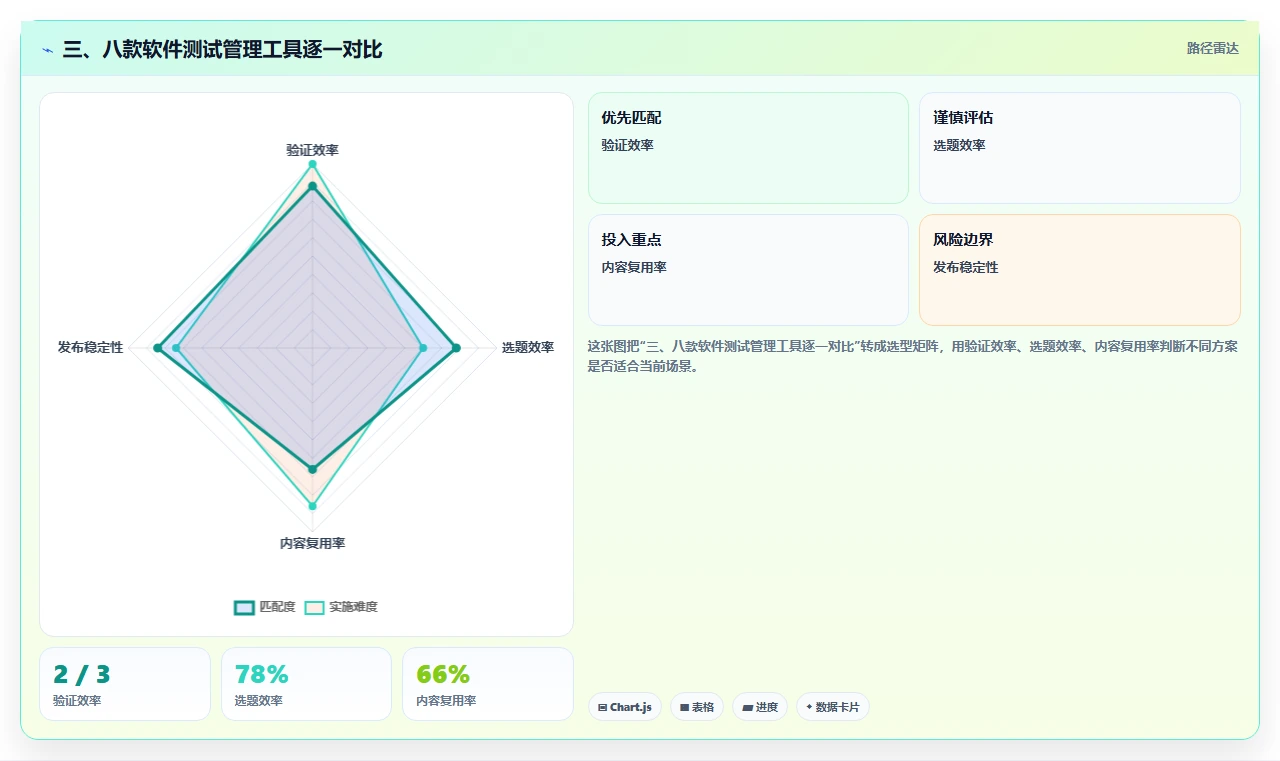1280x761 pixels.
Task: Click the 内容复用率 radar axis label
Action: click(312, 544)
